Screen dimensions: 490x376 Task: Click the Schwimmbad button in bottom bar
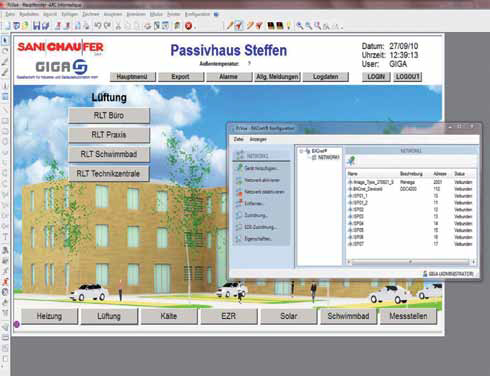pos(348,316)
